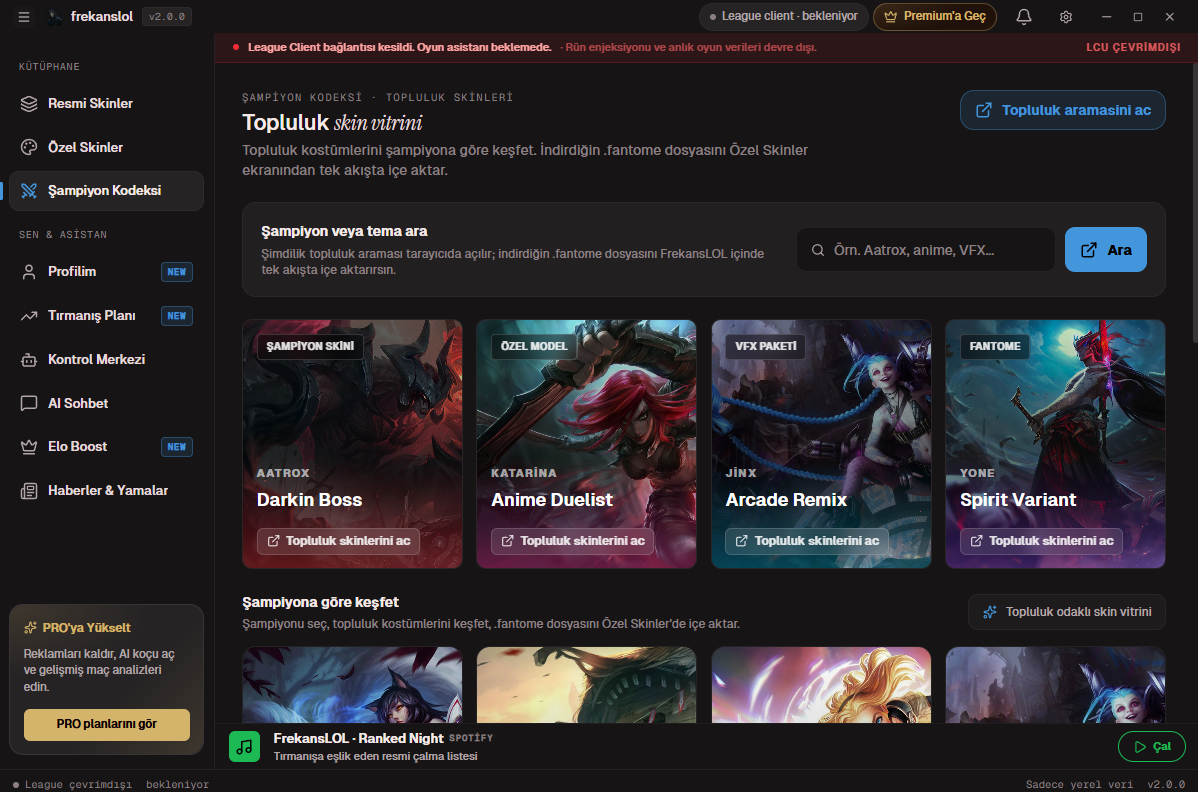1198x792 pixels.
Task: Click the Özel Skinler palette icon
Action: [x=29, y=147]
